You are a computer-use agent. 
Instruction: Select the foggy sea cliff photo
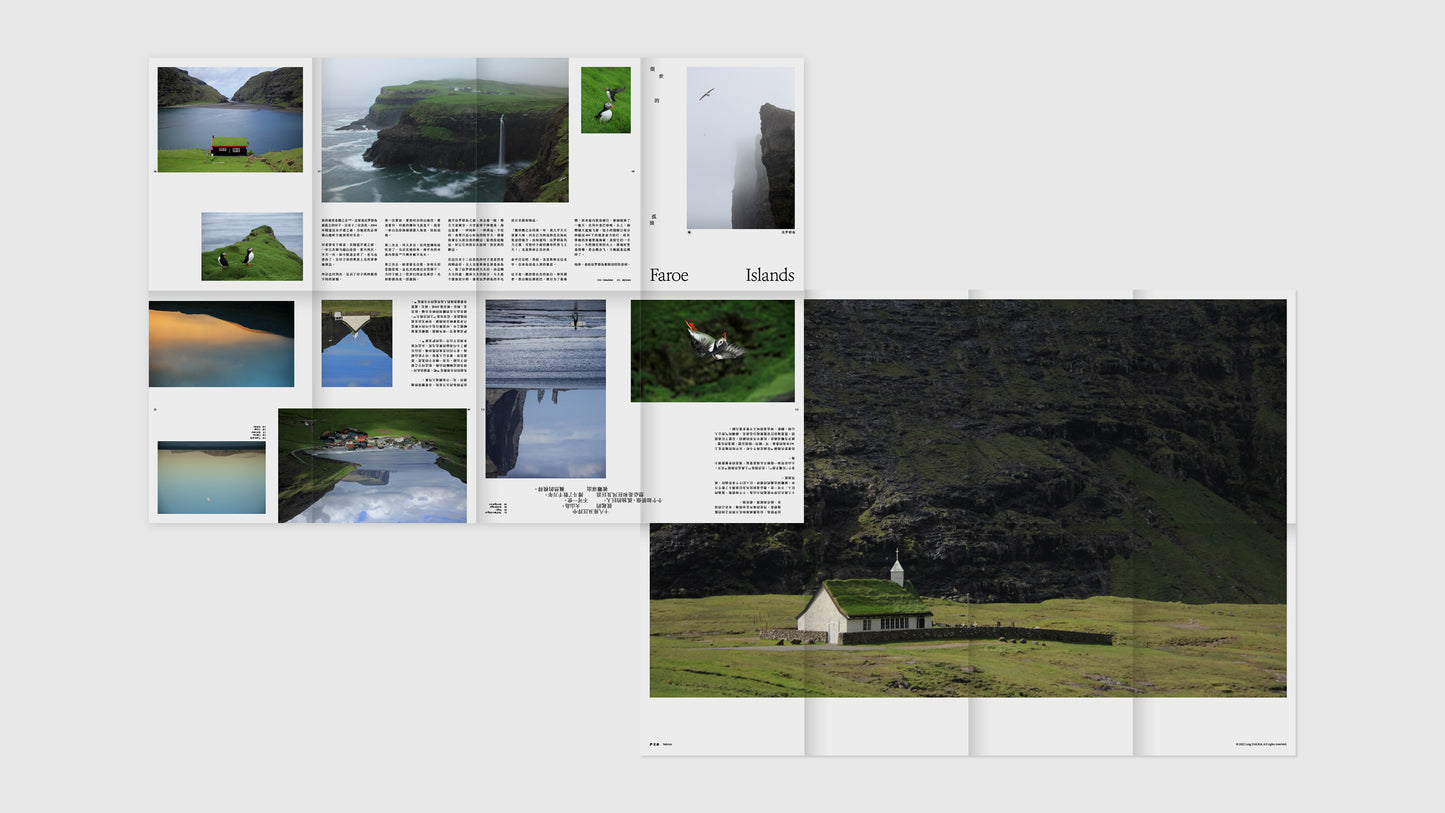pos(740,148)
